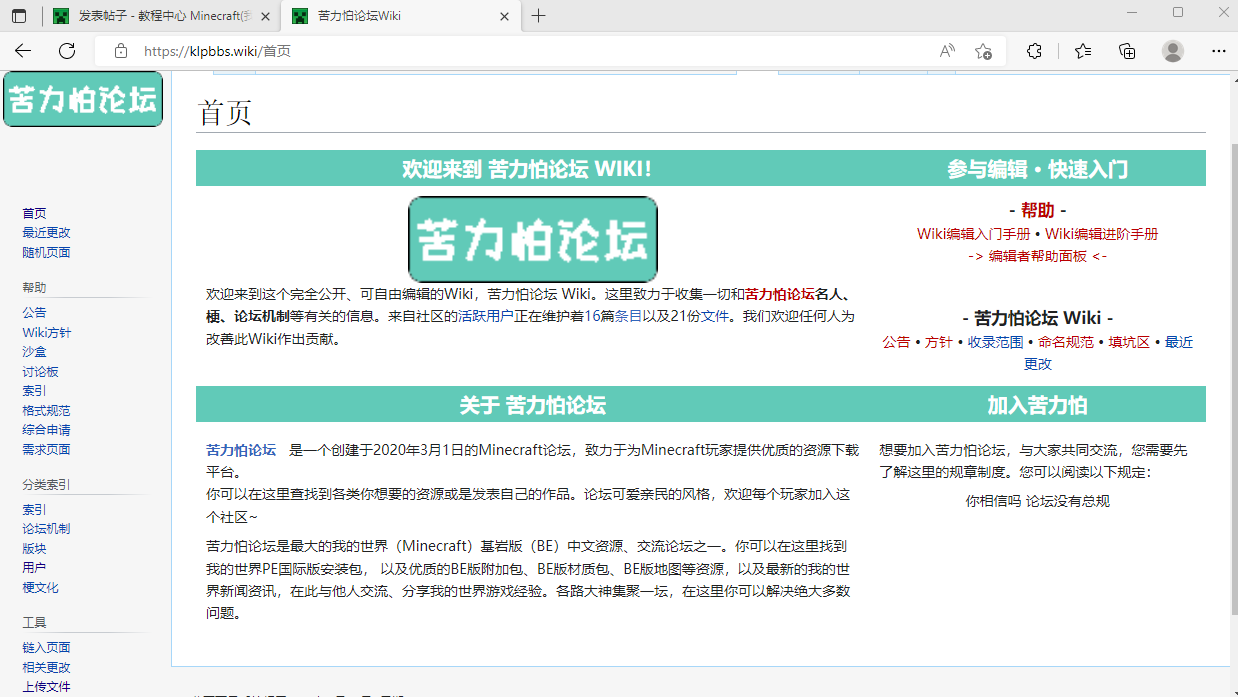Go to 需求页面 in the sidebar
Screen dimensions: 1238x697
47,449
